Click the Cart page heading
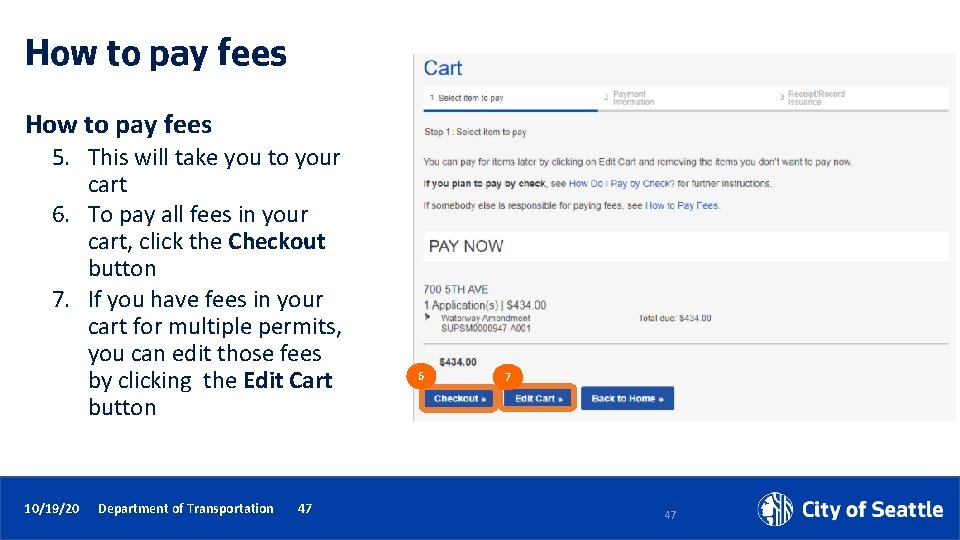960x540 pixels. tap(443, 68)
